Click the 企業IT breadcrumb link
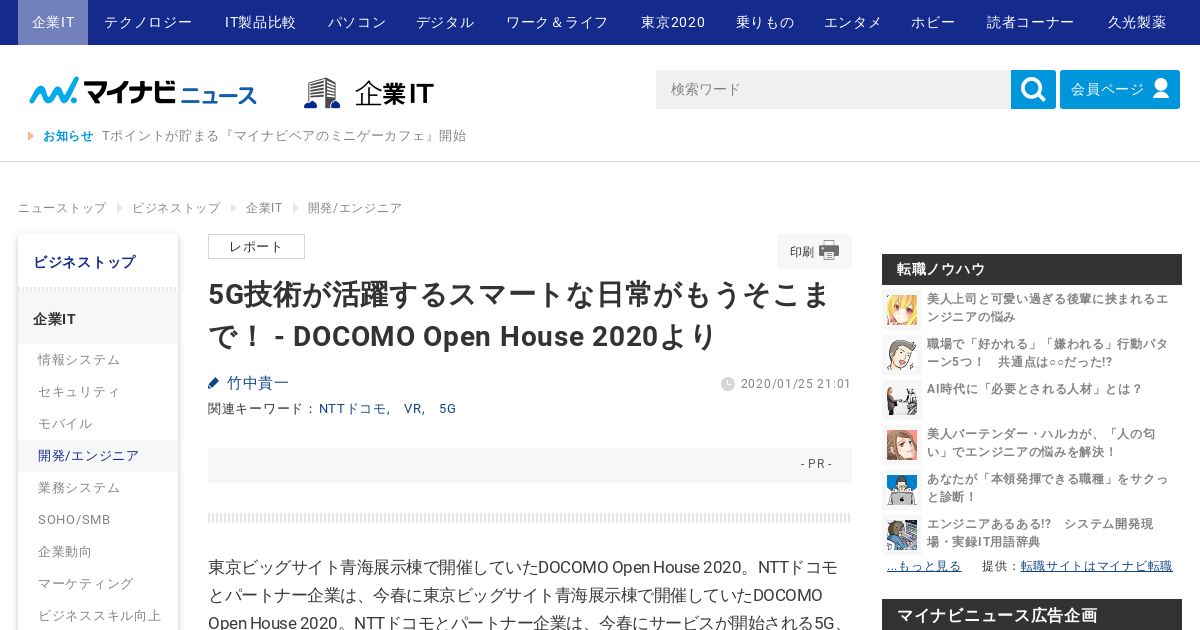 [x=264, y=208]
